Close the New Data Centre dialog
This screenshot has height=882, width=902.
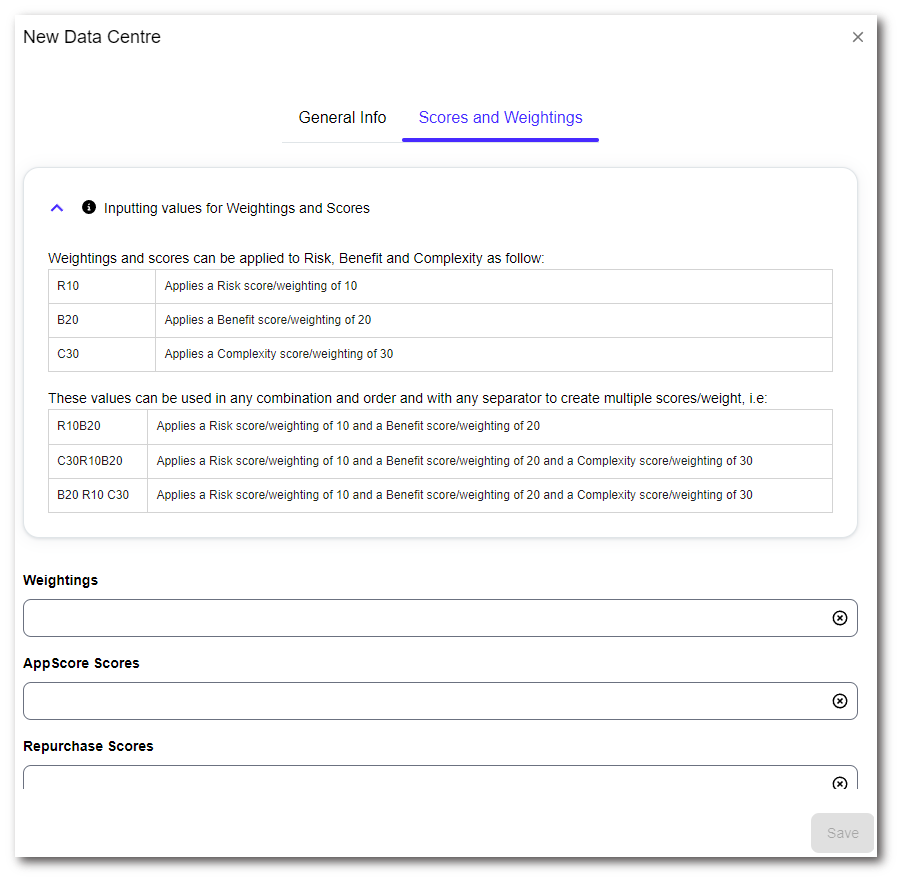857,37
